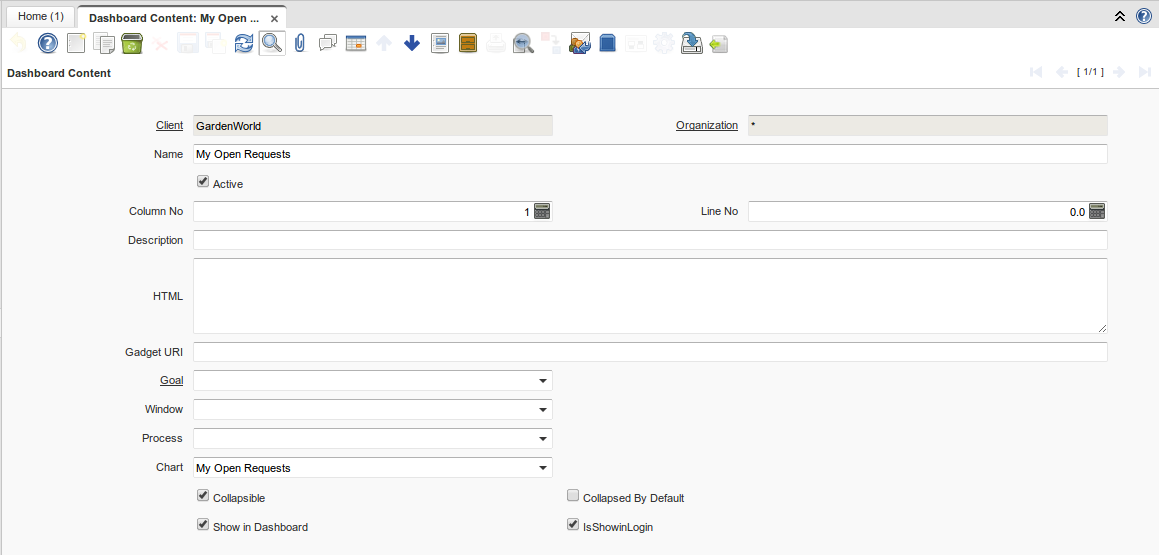Expand the Chart dropdown

point(543,468)
